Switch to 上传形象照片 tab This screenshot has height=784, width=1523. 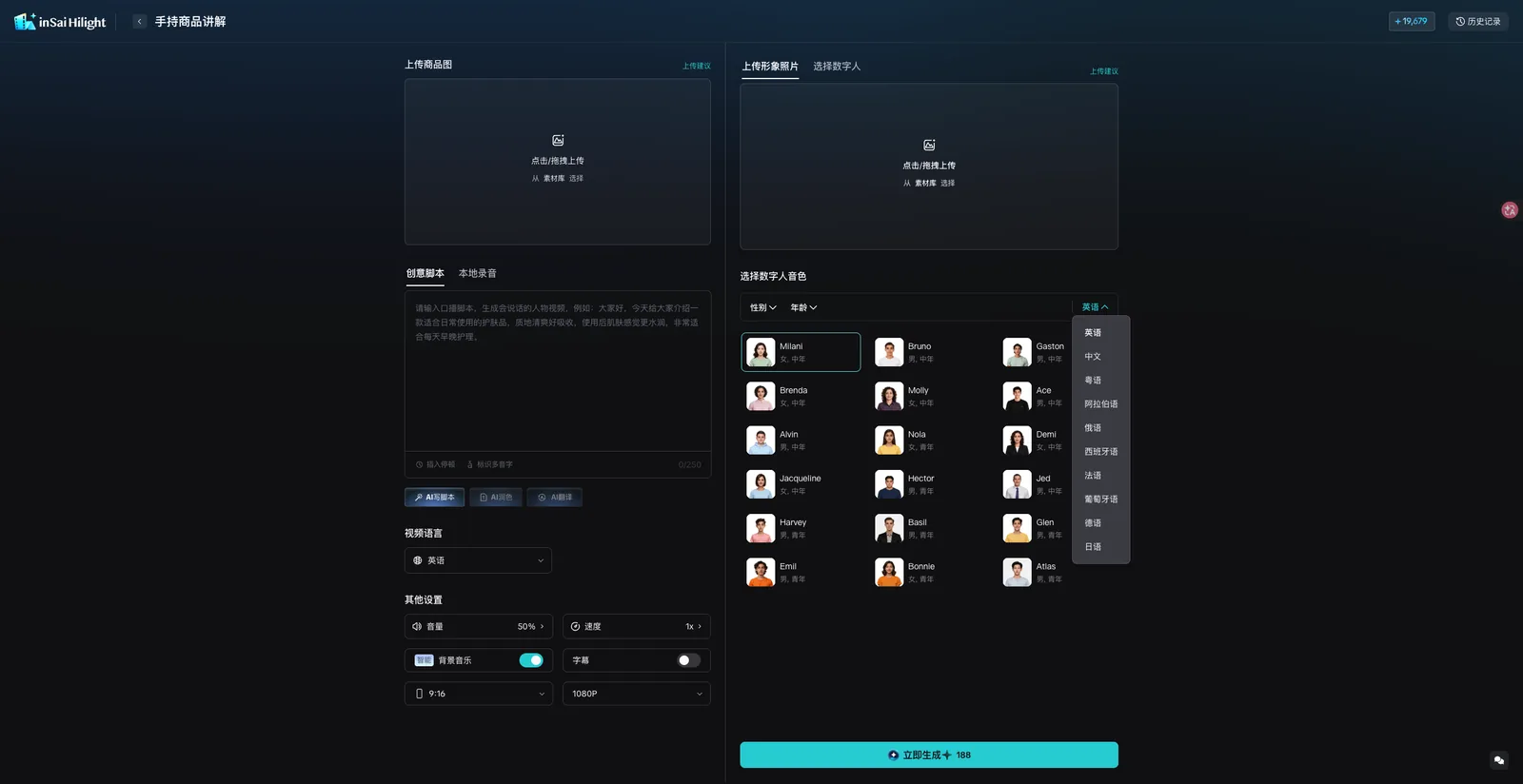pyautogui.click(x=770, y=67)
